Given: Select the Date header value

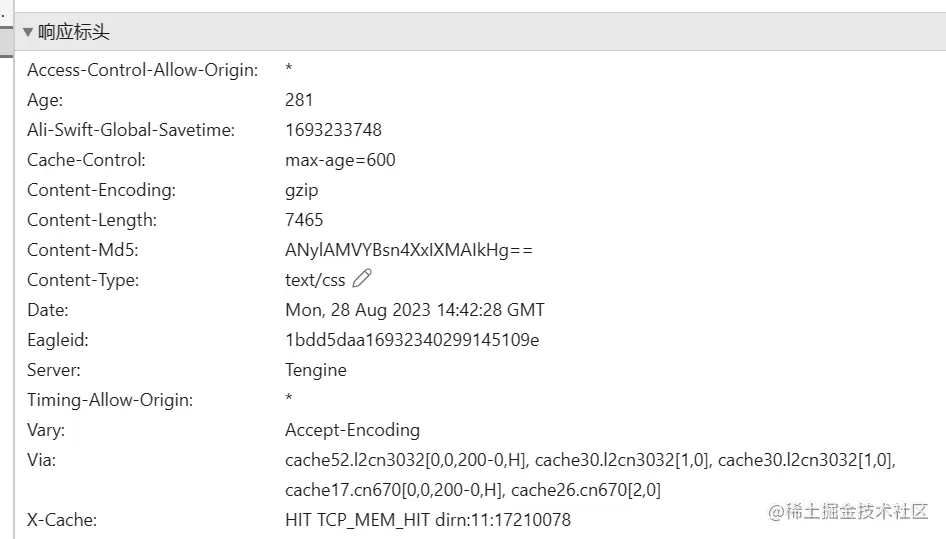Looking at the screenshot, I should pyautogui.click(x=414, y=310).
